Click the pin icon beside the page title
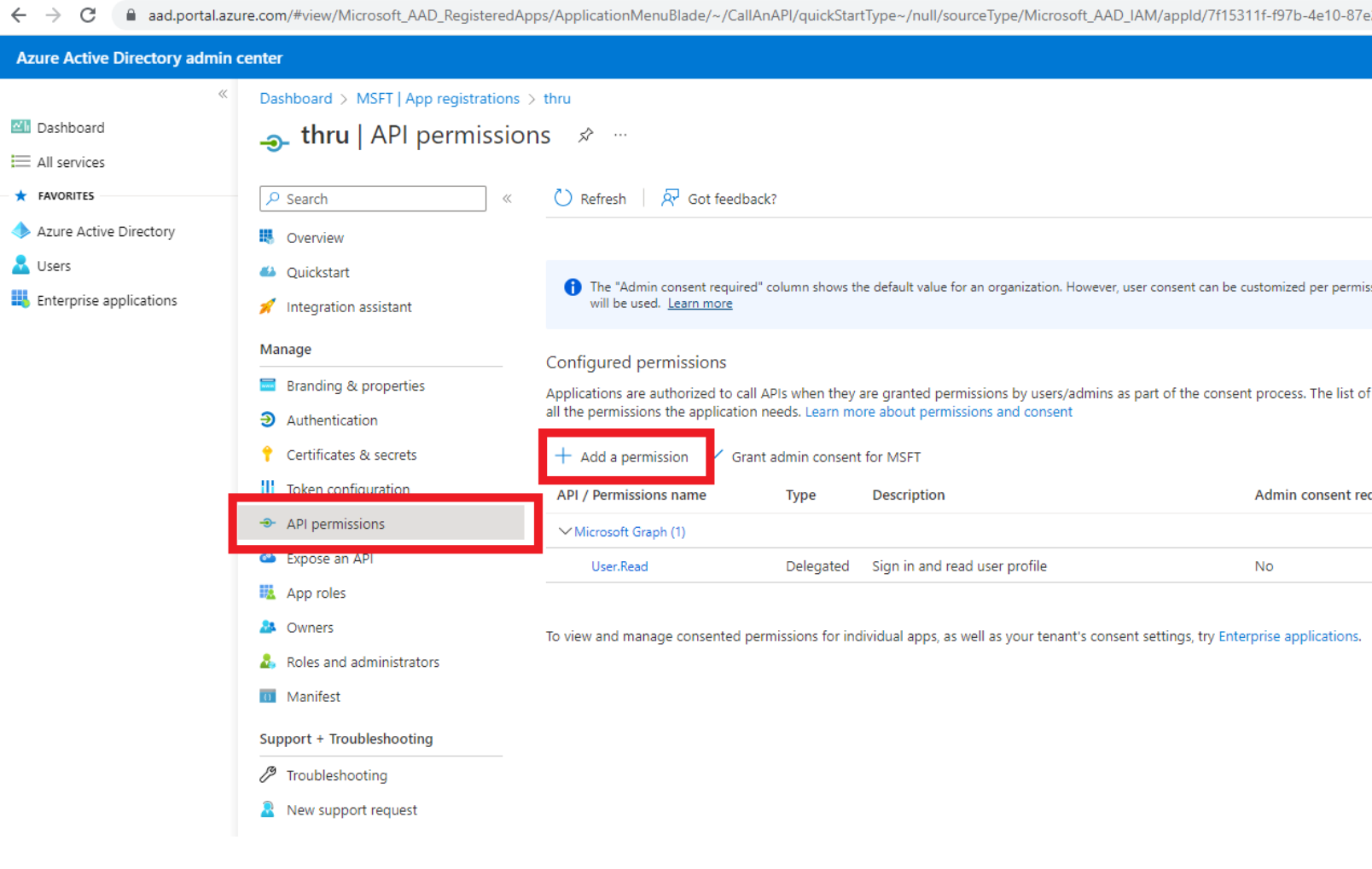 click(585, 136)
